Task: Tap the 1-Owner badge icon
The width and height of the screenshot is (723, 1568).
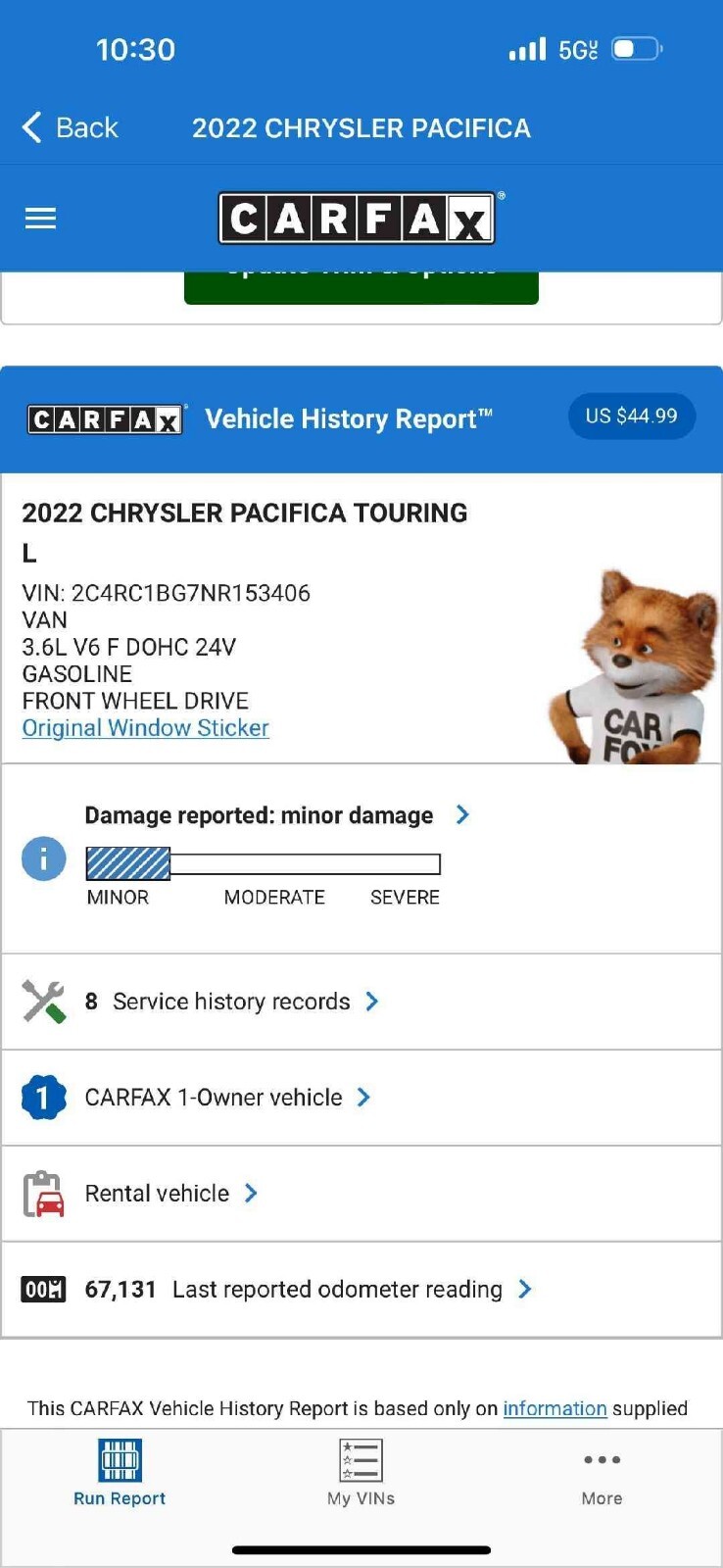Action: tap(44, 1098)
